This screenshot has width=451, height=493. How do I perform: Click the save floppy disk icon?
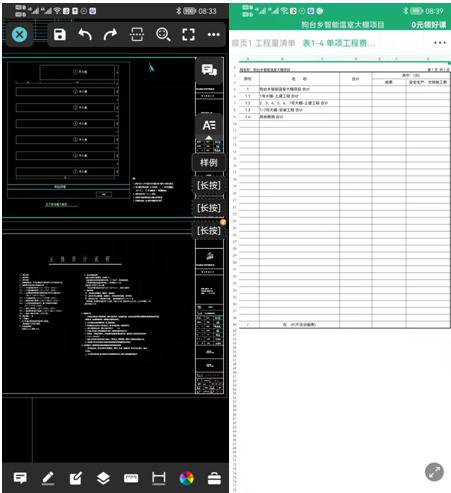(x=60, y=35)
